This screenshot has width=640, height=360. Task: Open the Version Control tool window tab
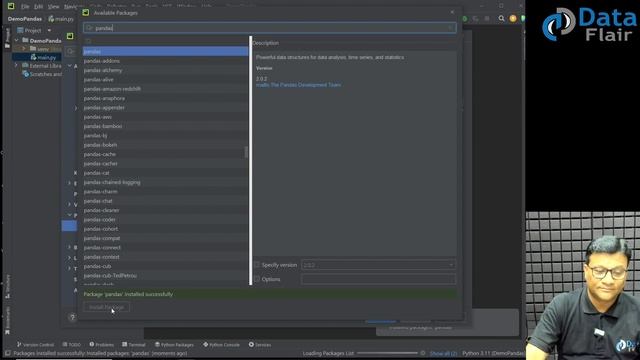click(35, 344)
